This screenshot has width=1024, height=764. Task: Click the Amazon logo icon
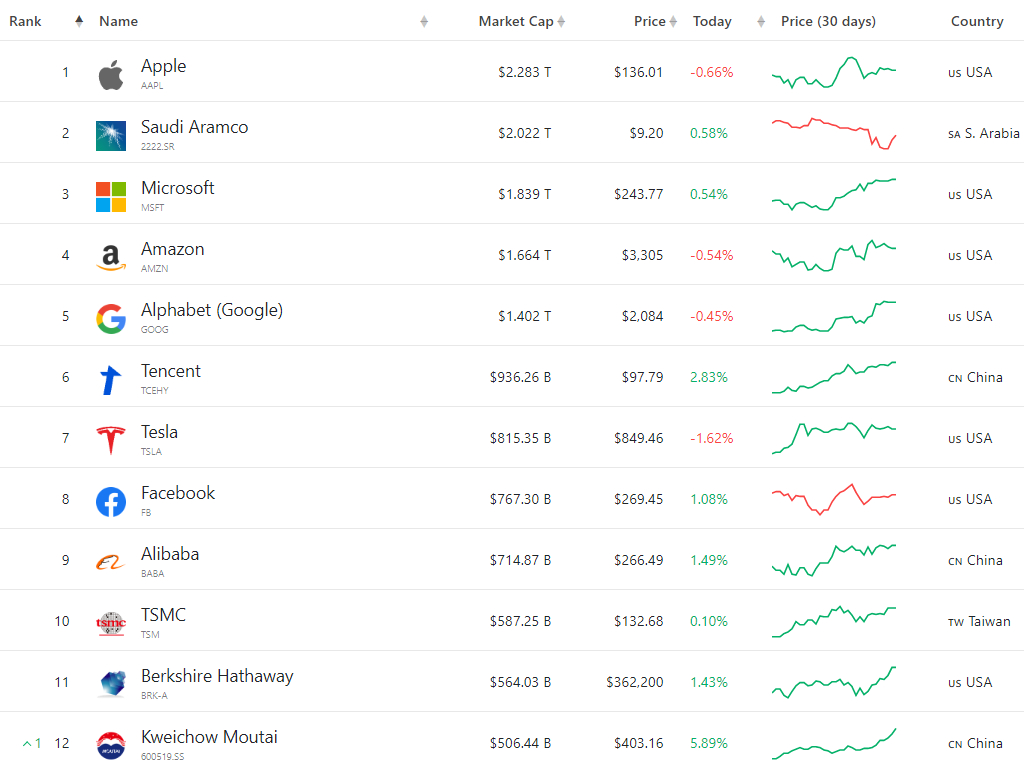point(111,258)
